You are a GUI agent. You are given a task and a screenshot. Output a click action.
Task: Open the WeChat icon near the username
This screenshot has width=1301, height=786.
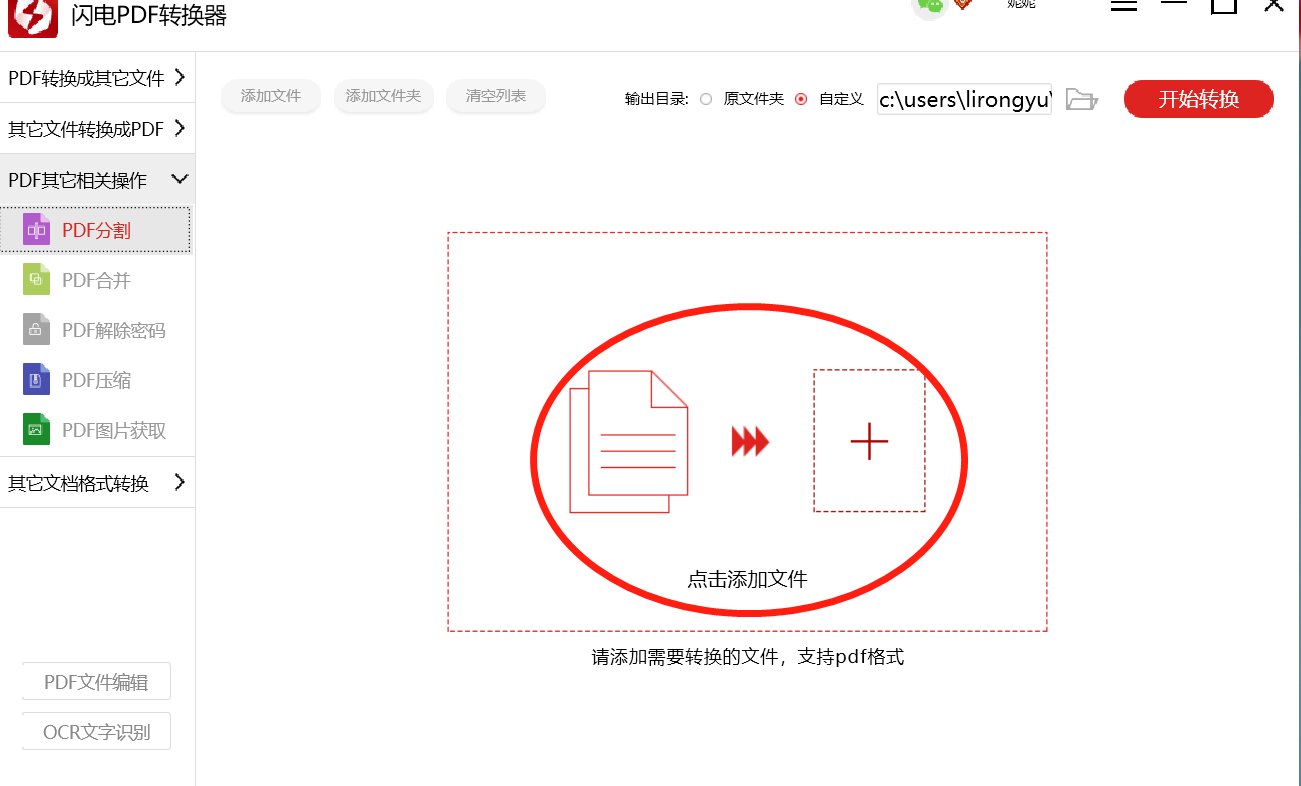pos(929,7)
